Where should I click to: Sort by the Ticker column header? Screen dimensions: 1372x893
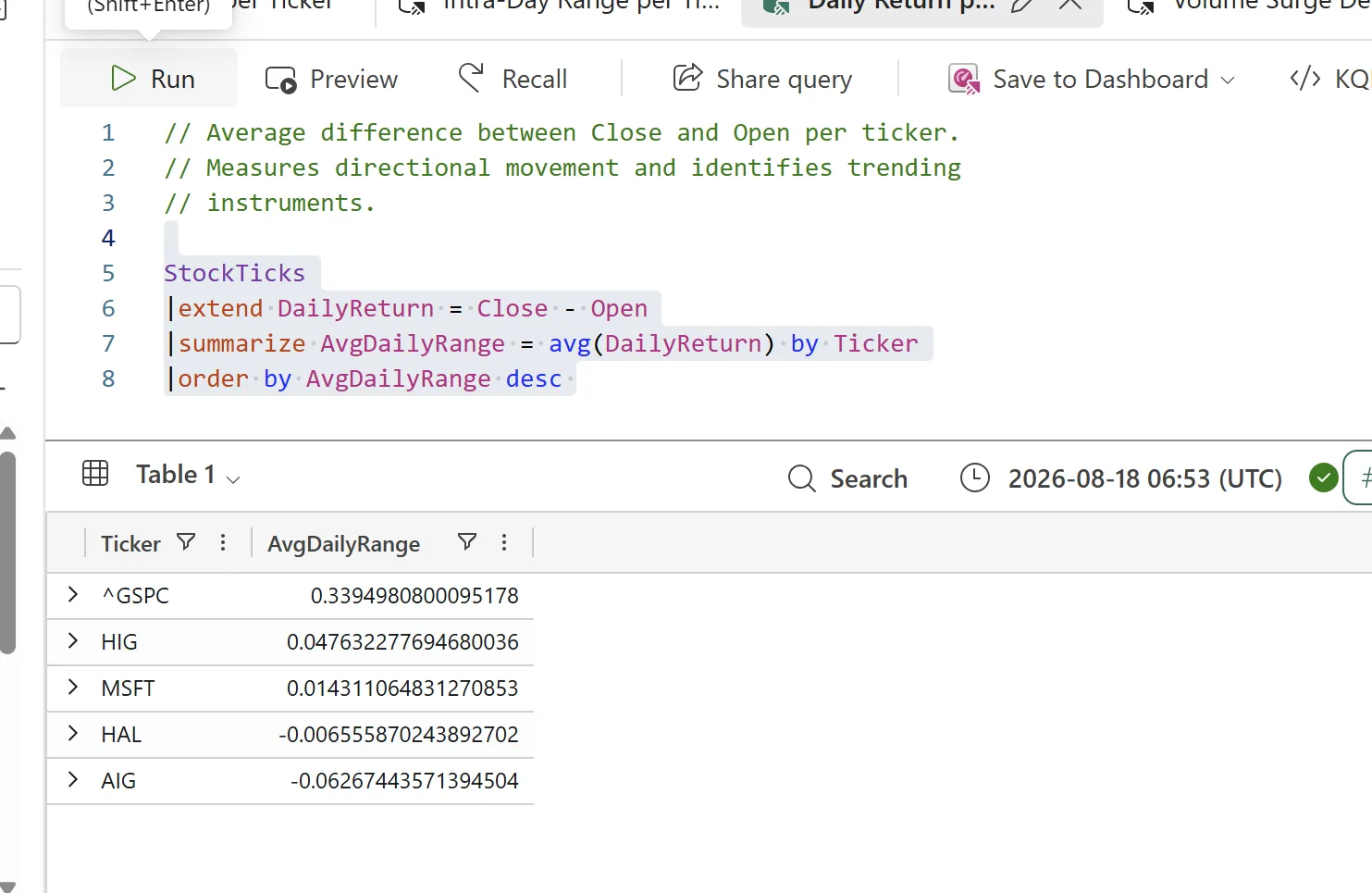(x=130, y=544)
